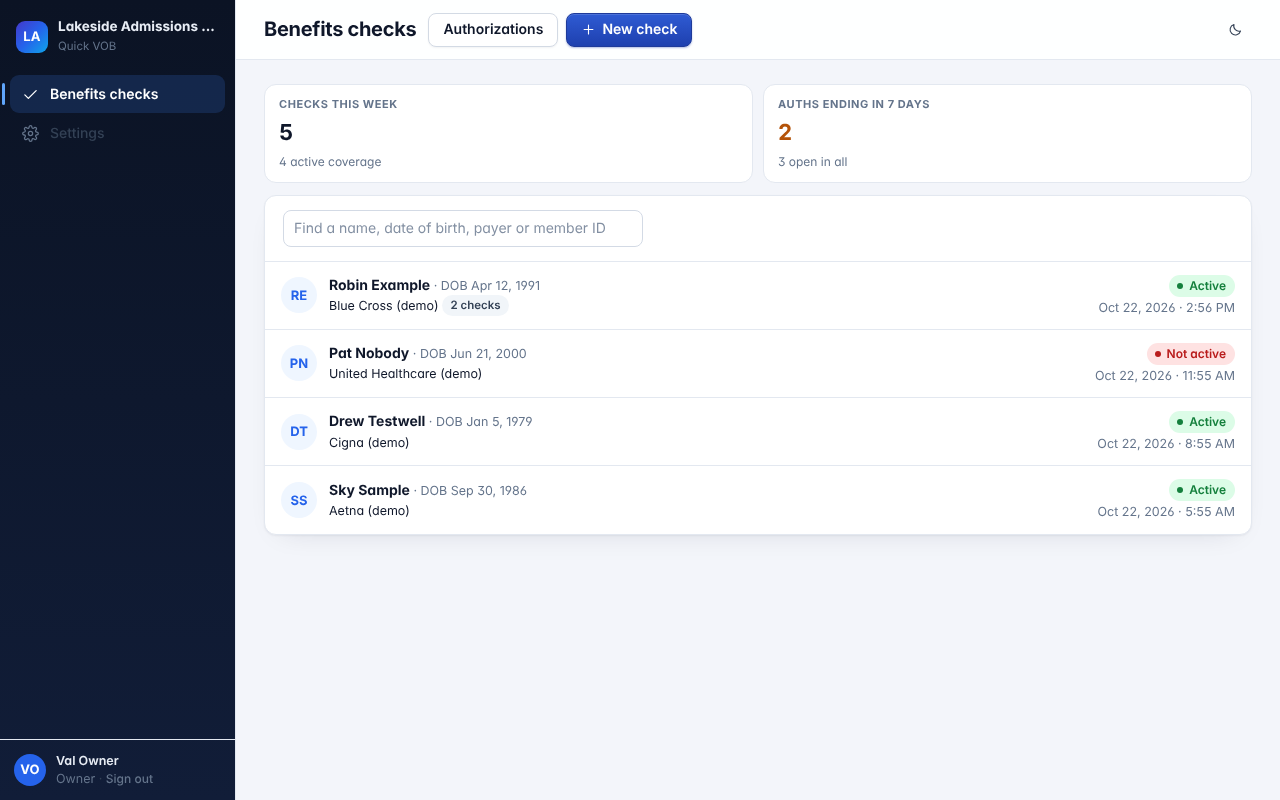This screenshot has height=800, width=1280.
Task: Click the Auths Ending in 7 Days card
Action: tap(1007, 134)
